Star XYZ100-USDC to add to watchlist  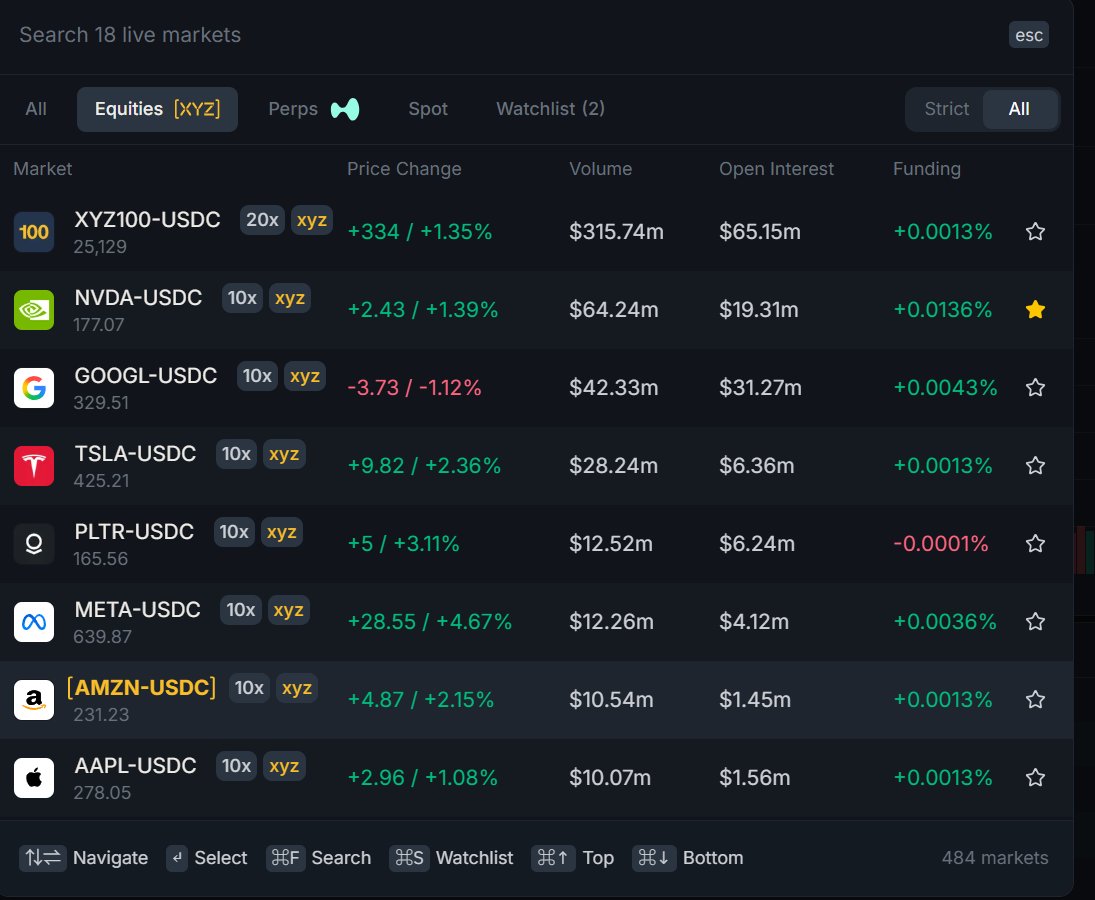coord(1035,232)
